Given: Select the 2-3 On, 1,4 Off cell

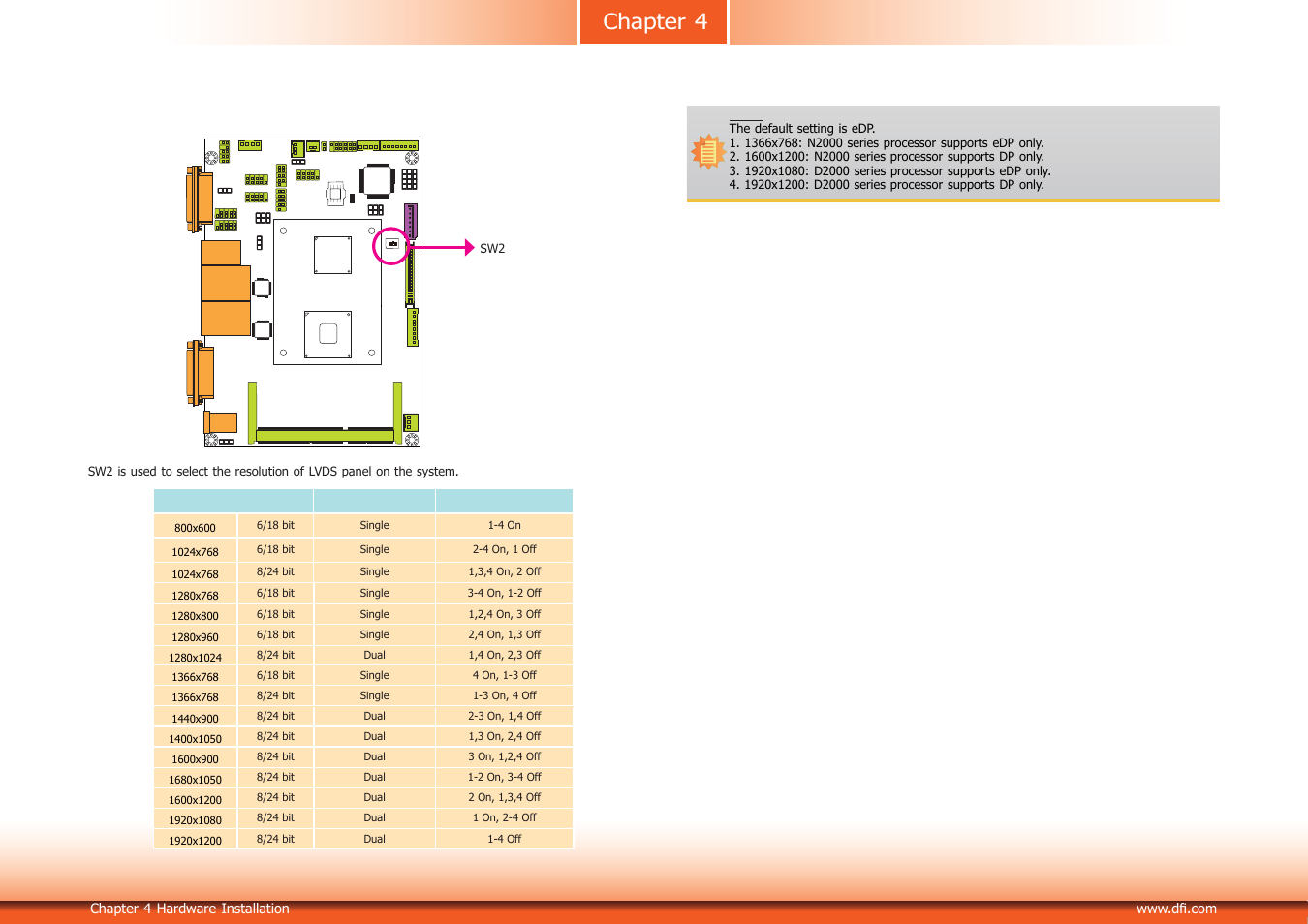Looking at the screenshot, I should [504, 716].
